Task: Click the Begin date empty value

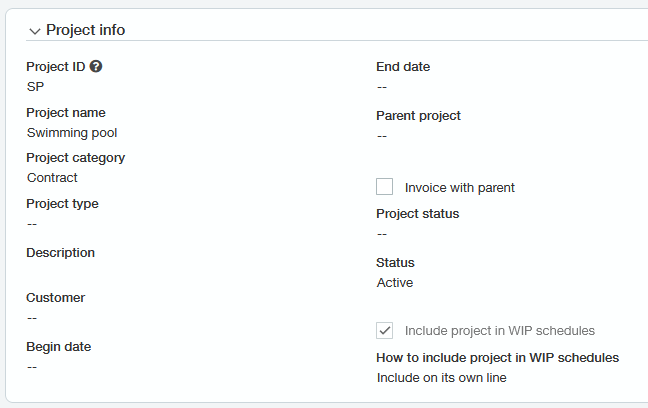Action: pos(32,367)
